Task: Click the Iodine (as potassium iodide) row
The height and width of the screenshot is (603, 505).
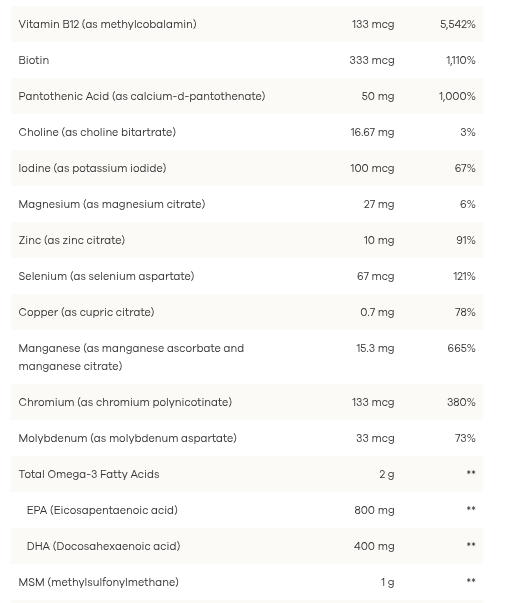Action: pos(247,168)
